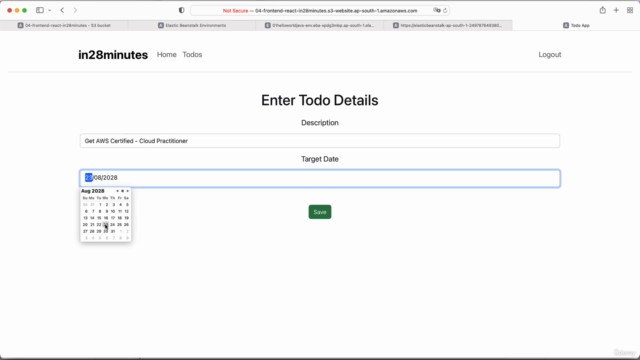Pick date 21 in the calendar
Viewport: 640px width, 360px height.
click(92, 224)
